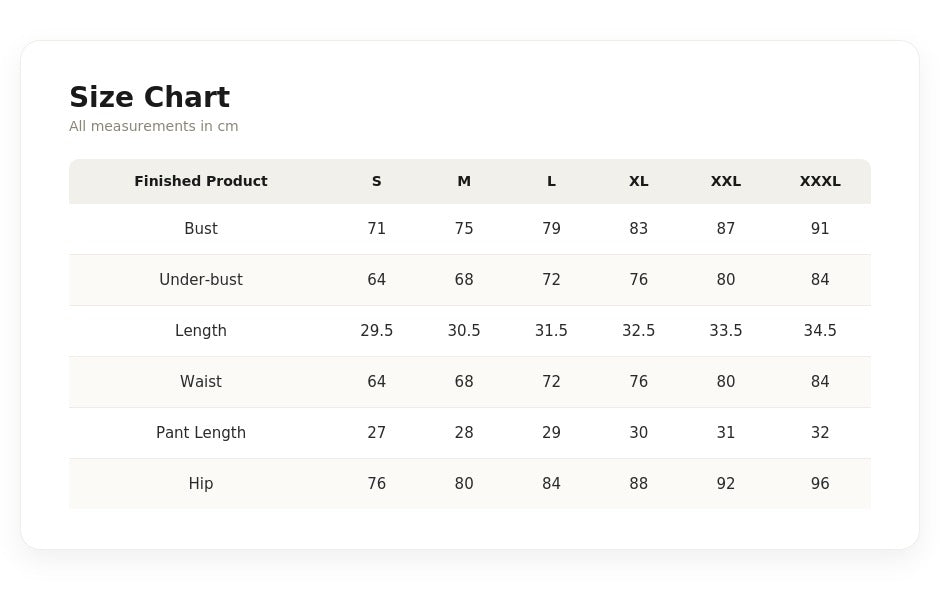Viewport: 940px width, 590px height.
Task: Click the Waist row label
Action: (201, 381)
